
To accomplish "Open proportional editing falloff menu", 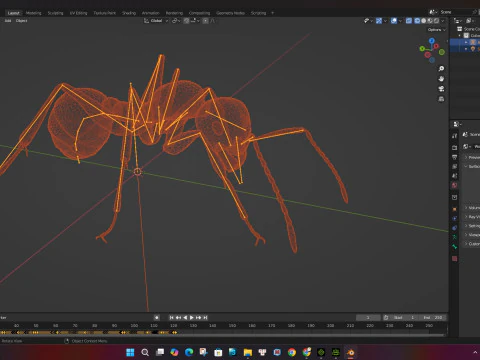I will (212, 21).
